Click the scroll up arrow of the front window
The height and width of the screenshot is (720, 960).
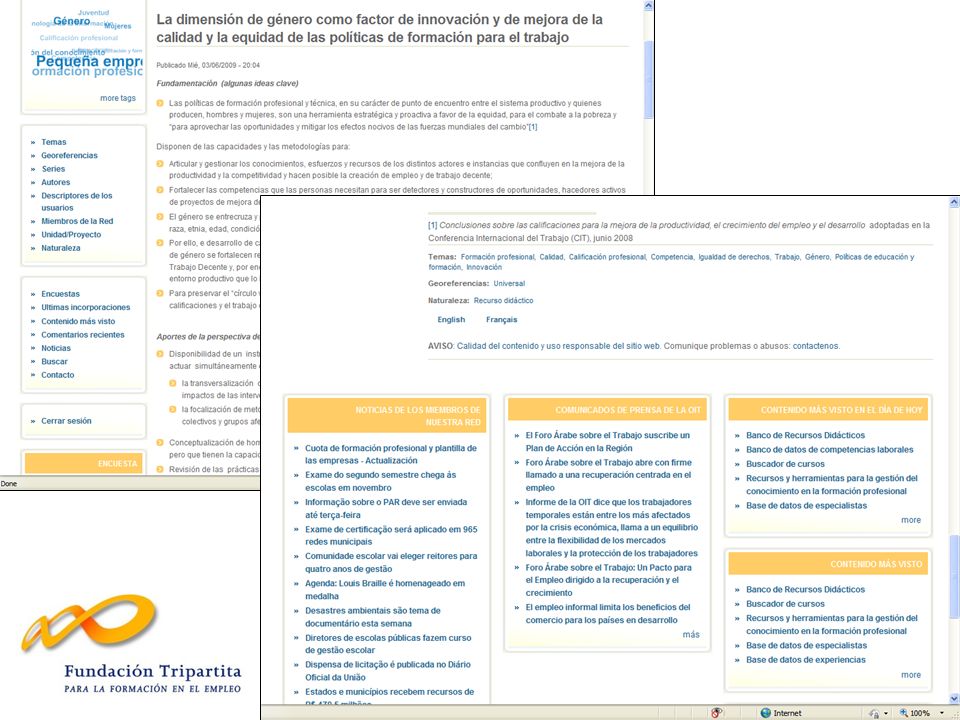[954, 202]
